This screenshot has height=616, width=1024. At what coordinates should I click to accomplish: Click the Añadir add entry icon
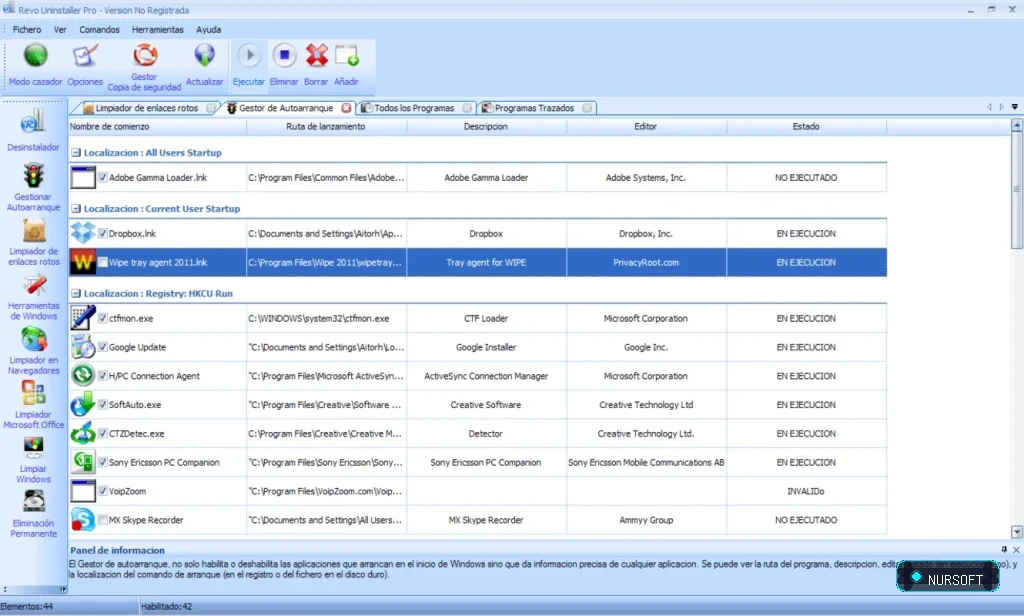(x=347, y=56)
